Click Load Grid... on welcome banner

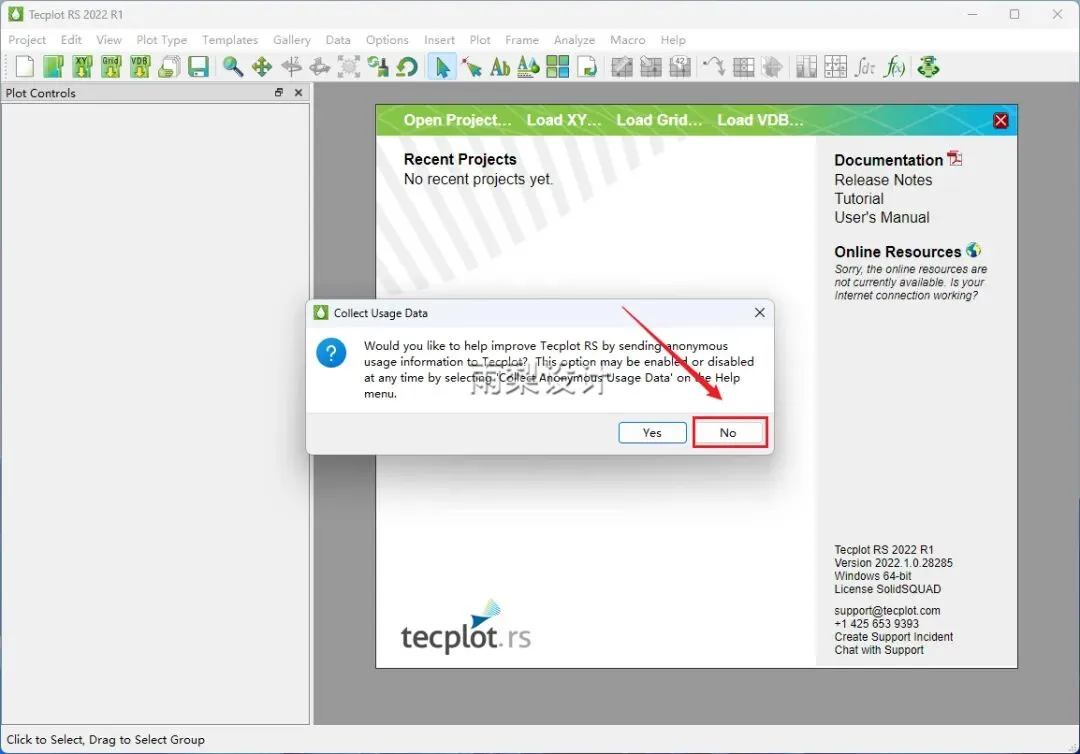(659, 120)
